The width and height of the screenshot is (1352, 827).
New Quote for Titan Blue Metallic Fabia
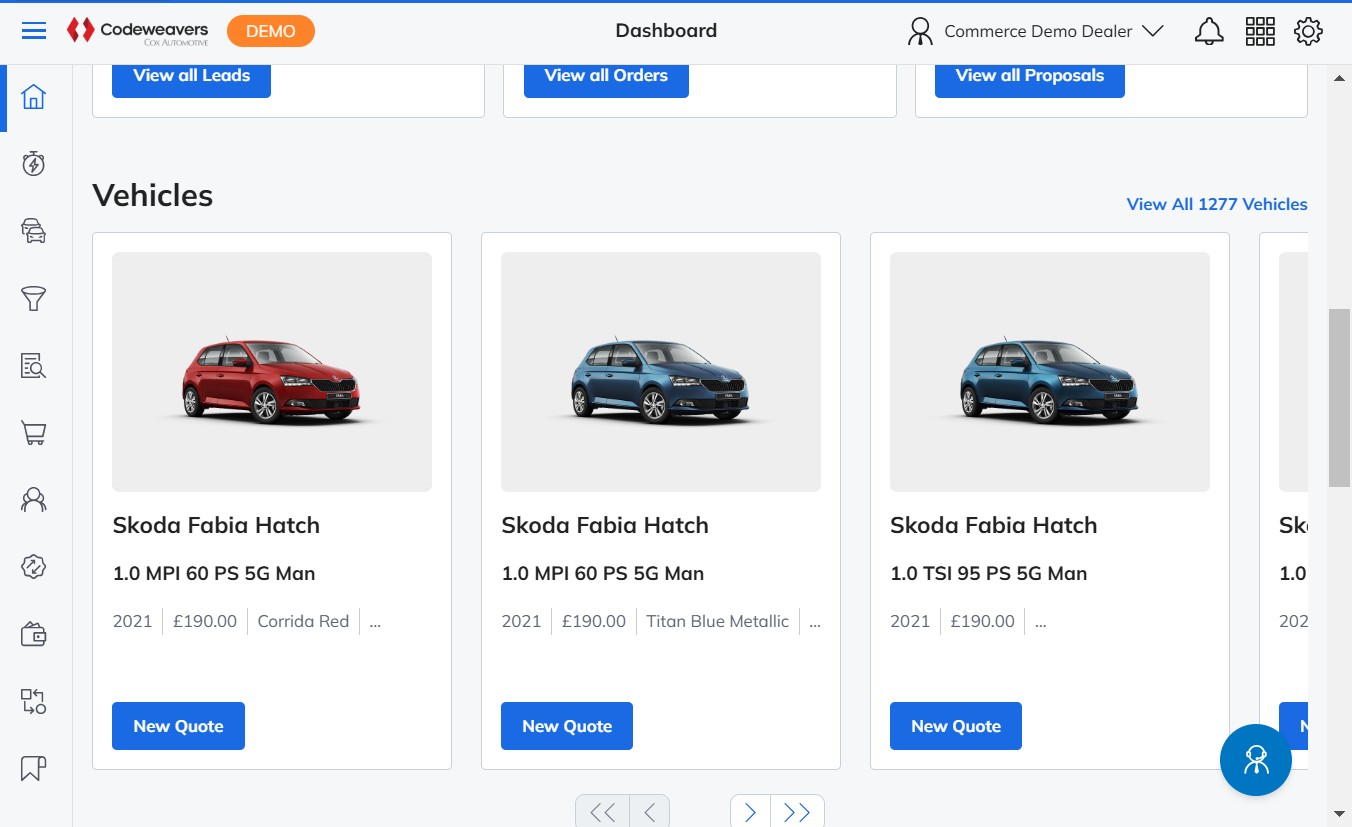click(567, 726)
